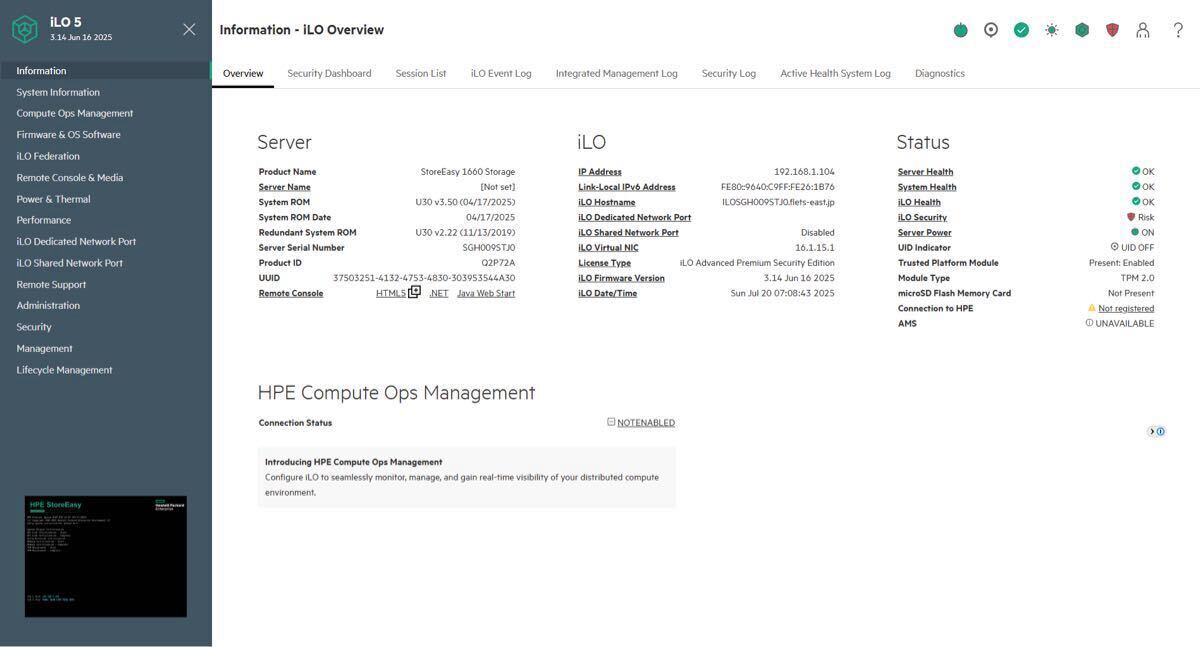Click the sun-shaped icon in header

1051,30
